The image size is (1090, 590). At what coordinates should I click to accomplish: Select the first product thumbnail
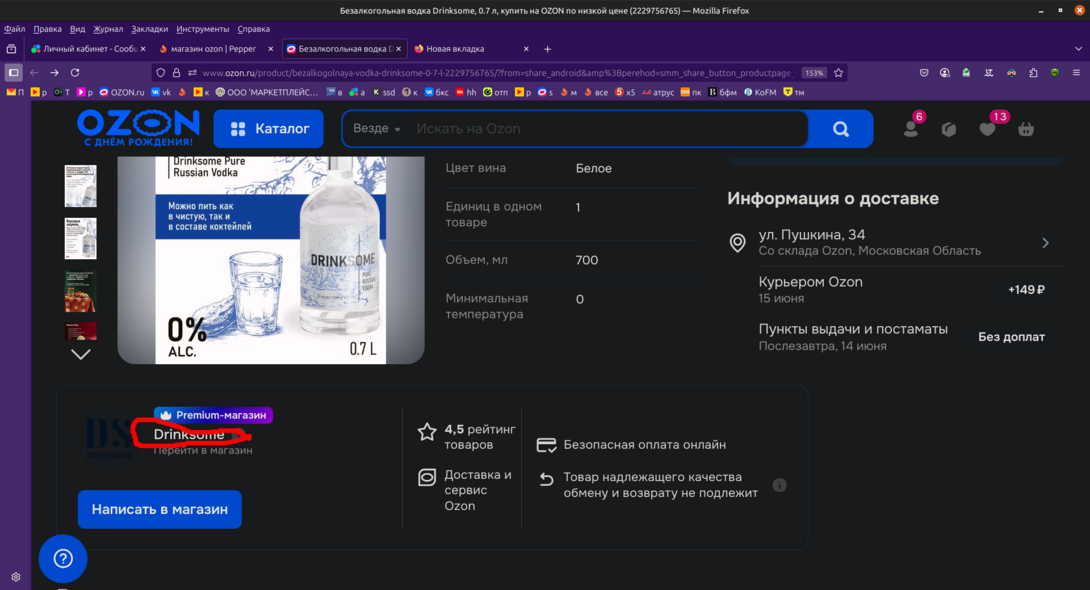coord(81,186)
